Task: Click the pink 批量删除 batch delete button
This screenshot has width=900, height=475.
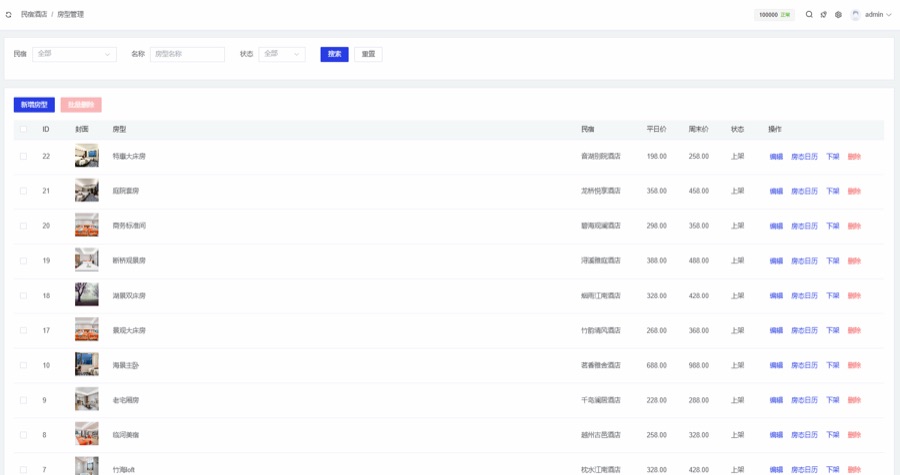Action: 81,104
